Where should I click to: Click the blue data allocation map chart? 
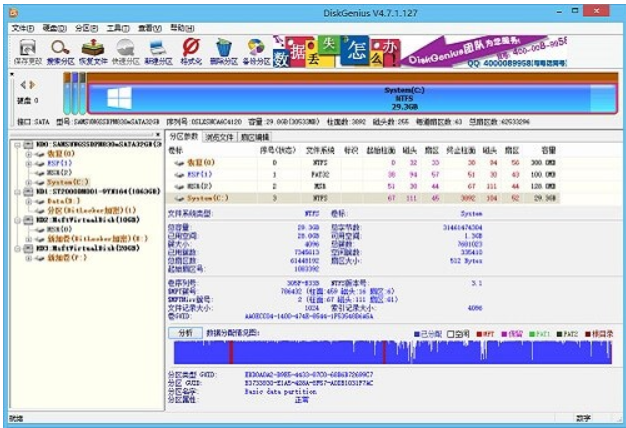pyautogui.click(x=392, y=352)
